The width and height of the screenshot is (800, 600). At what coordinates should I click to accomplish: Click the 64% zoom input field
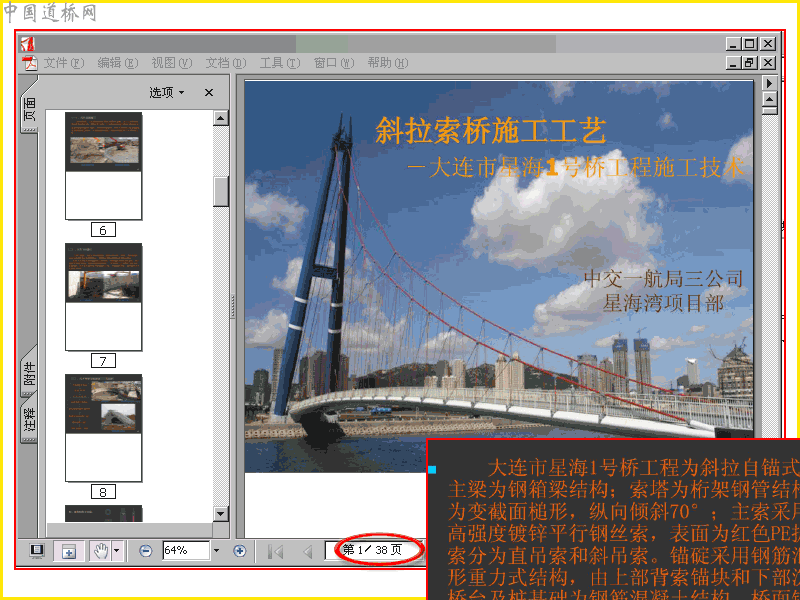[x=186, y=551]
